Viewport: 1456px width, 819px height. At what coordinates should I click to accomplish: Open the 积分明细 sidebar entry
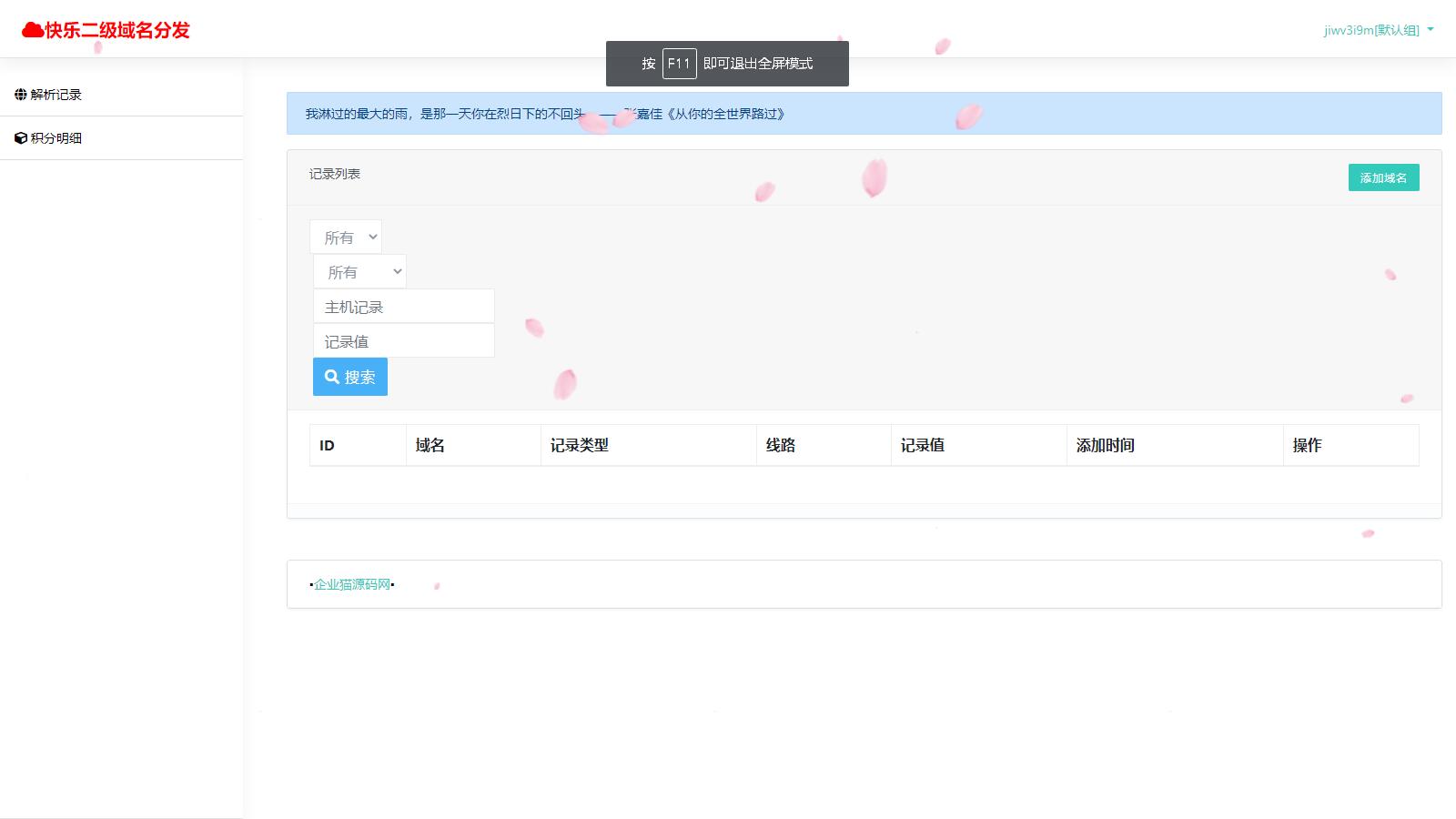pyautogui.click(x=56, y=137)
